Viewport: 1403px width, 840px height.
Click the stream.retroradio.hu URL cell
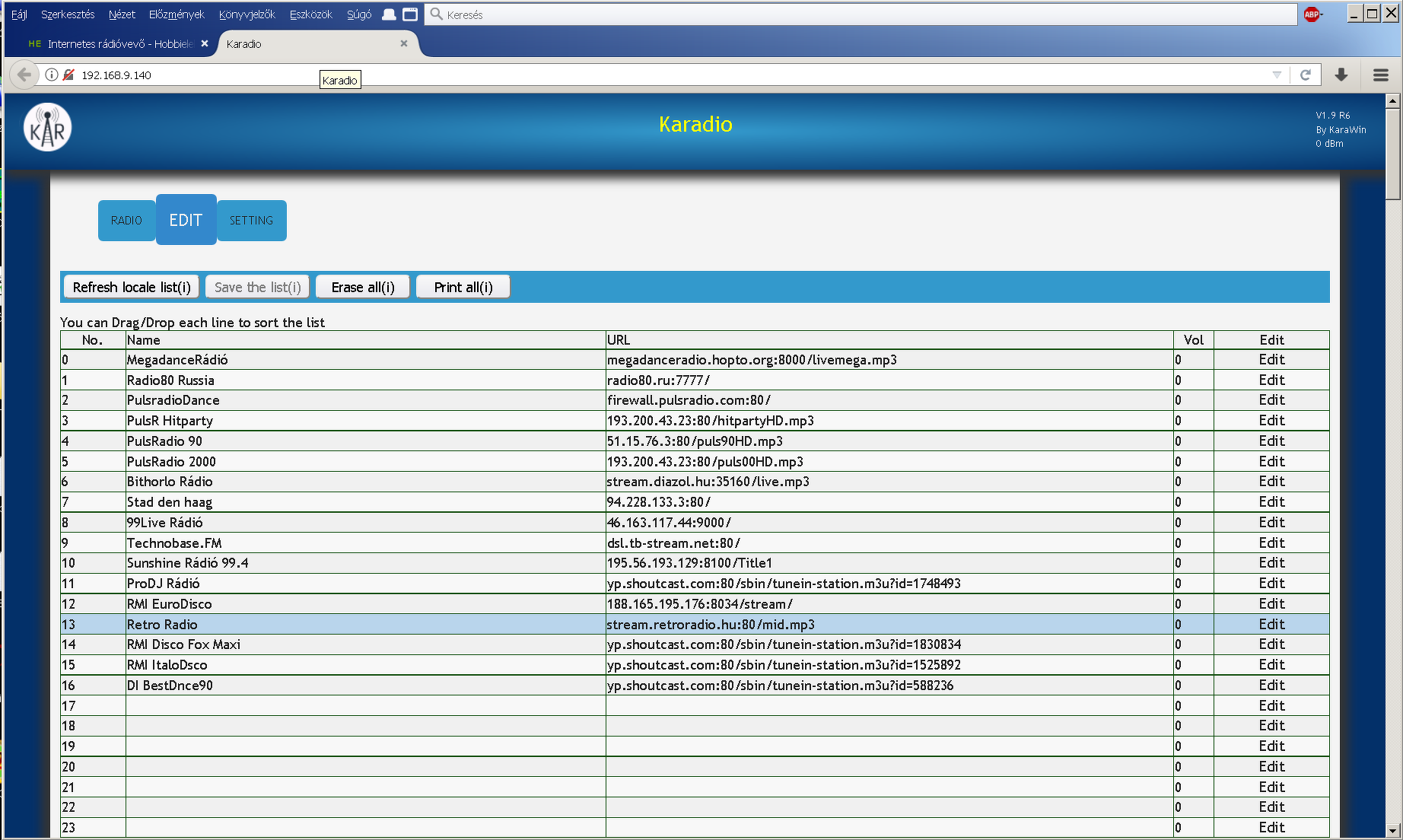point(889,625)
